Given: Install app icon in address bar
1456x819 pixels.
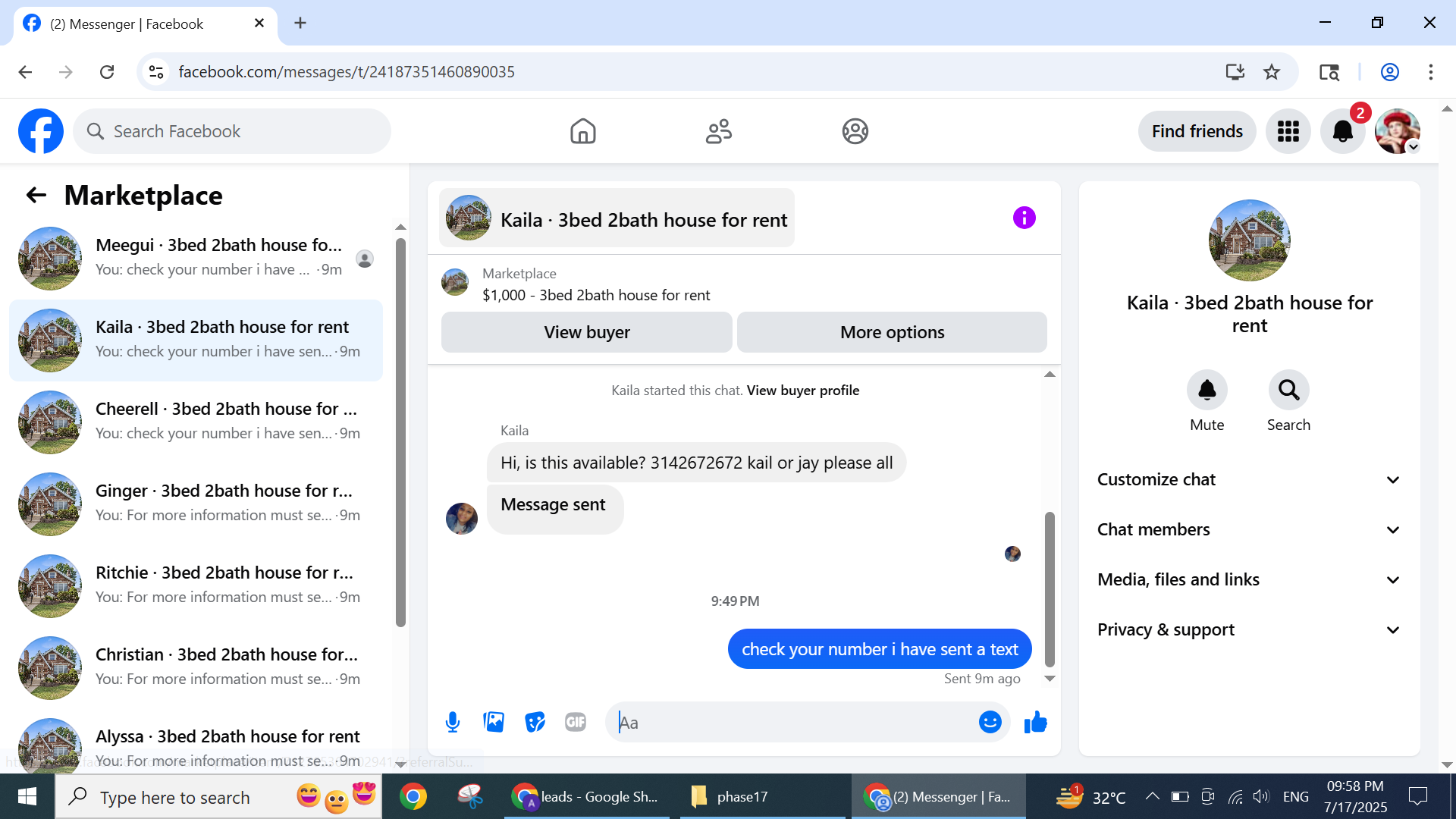Looking at the screenshot, I should tap(1235, 72).
